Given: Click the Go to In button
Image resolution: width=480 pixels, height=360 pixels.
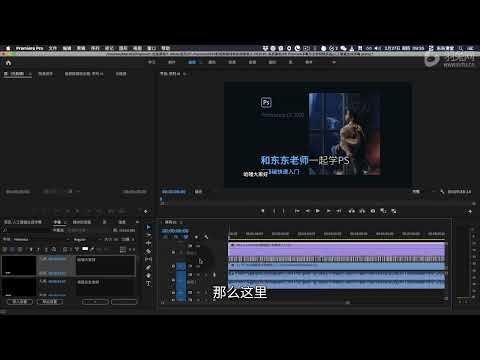Looking at the screenshot, I should [x=297, y=211].
